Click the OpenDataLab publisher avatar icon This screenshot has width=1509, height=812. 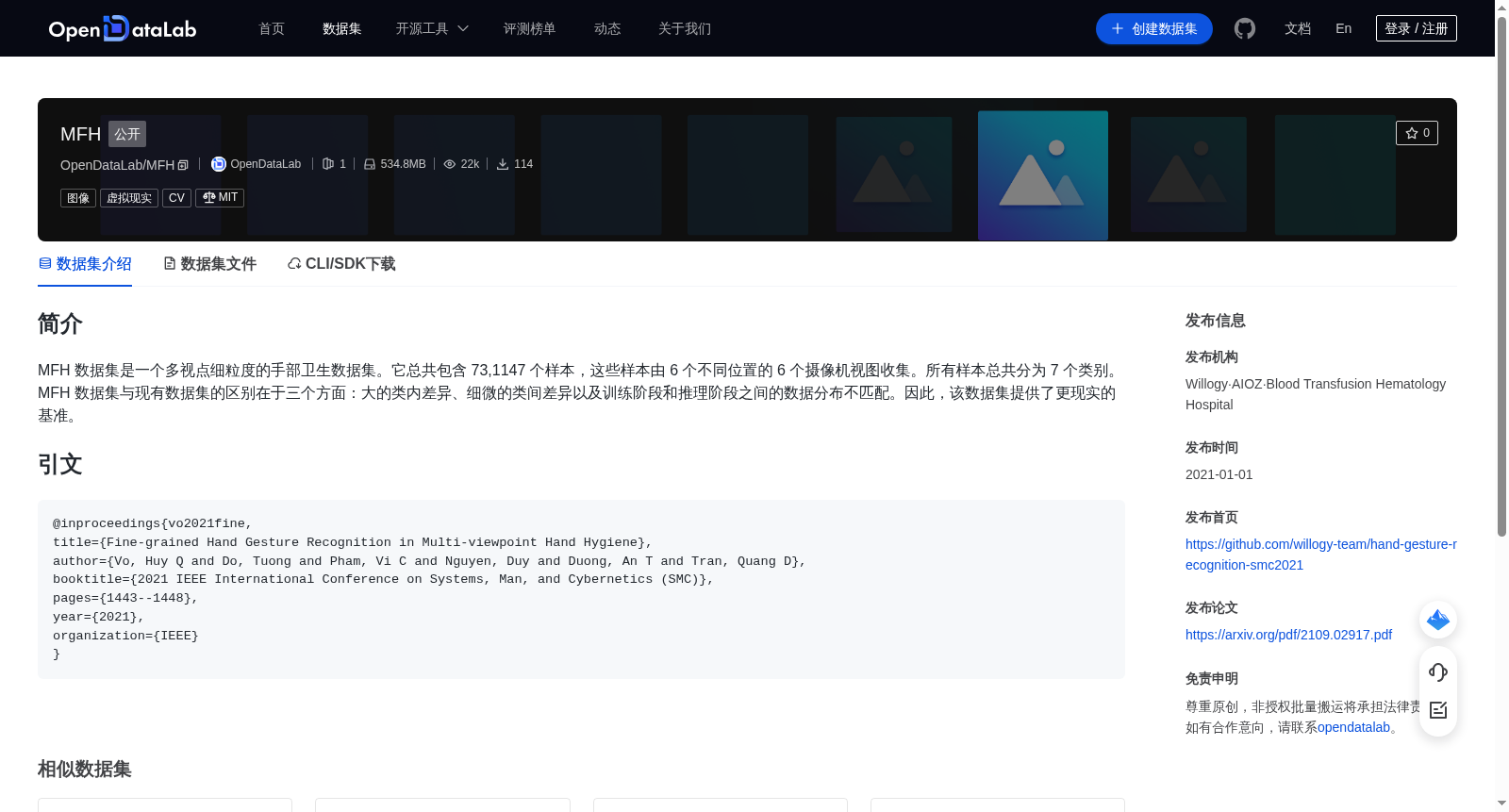point(219,164)
